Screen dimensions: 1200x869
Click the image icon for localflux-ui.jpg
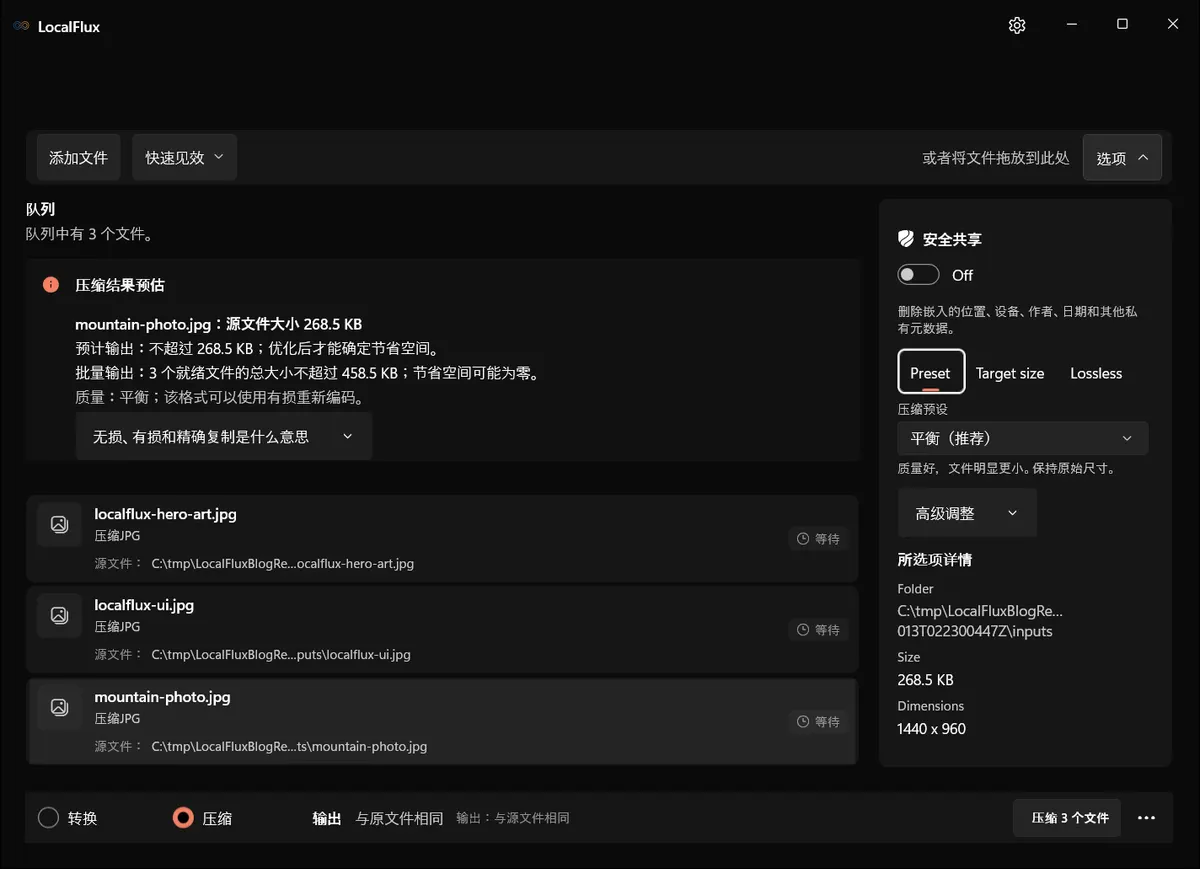point(59,615)
